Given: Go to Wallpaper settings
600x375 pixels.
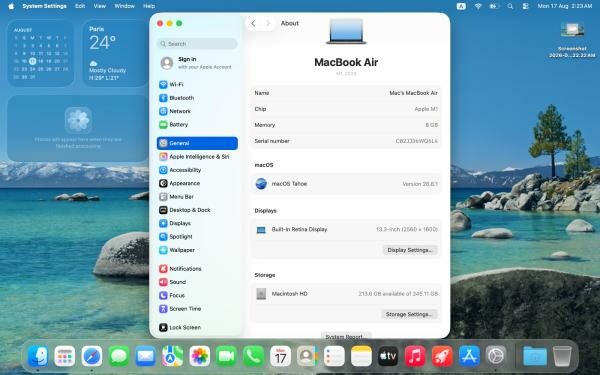Looking at the screenshot, I should [x=197, y=250].
